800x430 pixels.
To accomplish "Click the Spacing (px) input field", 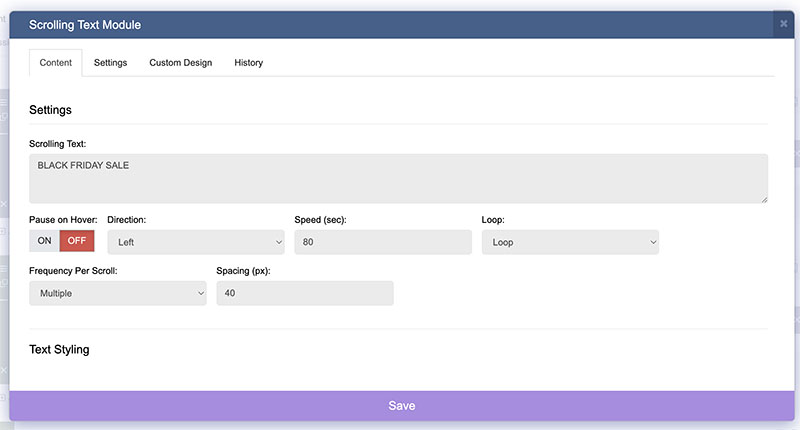I will [304, 293].
